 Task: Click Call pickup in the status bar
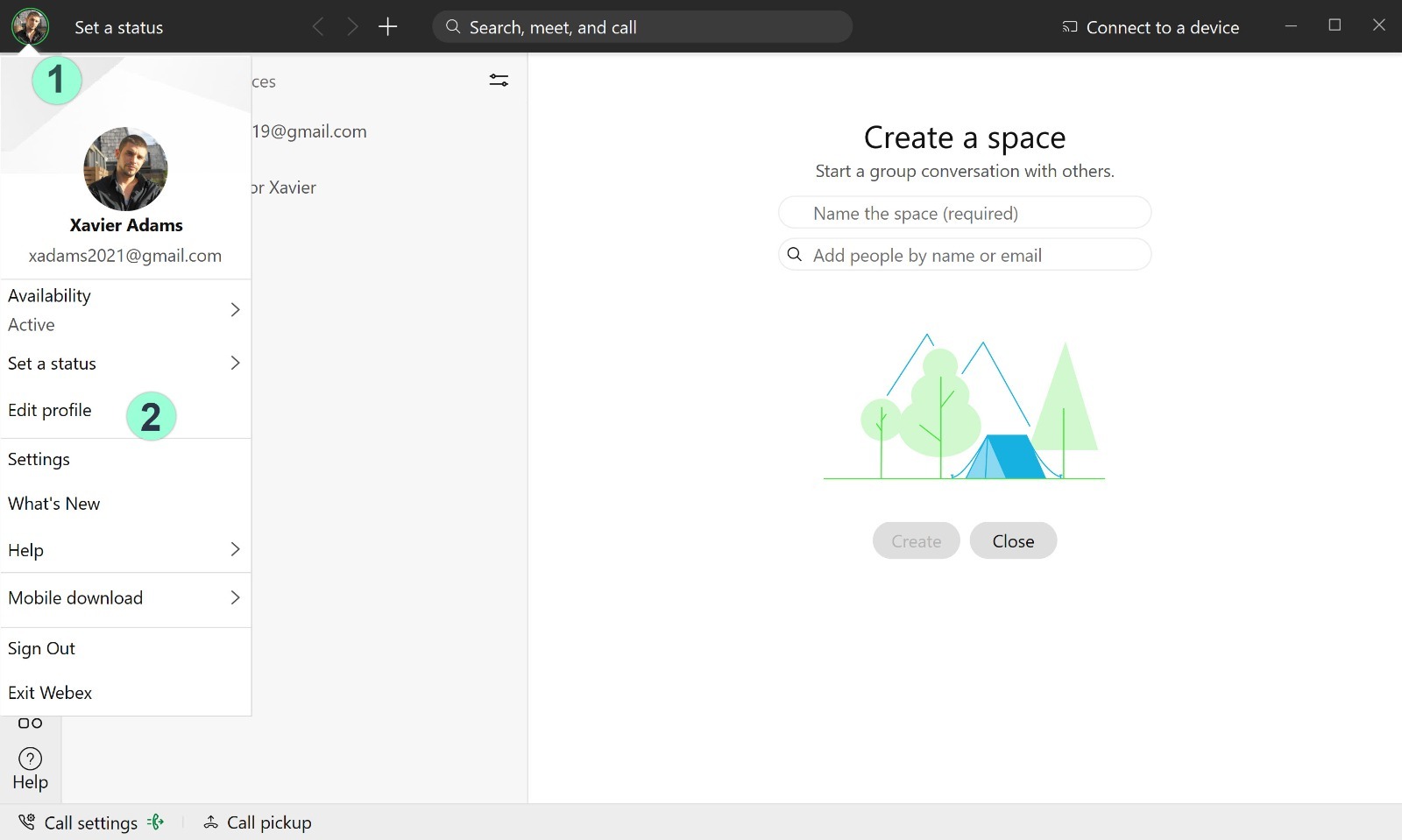258,822
